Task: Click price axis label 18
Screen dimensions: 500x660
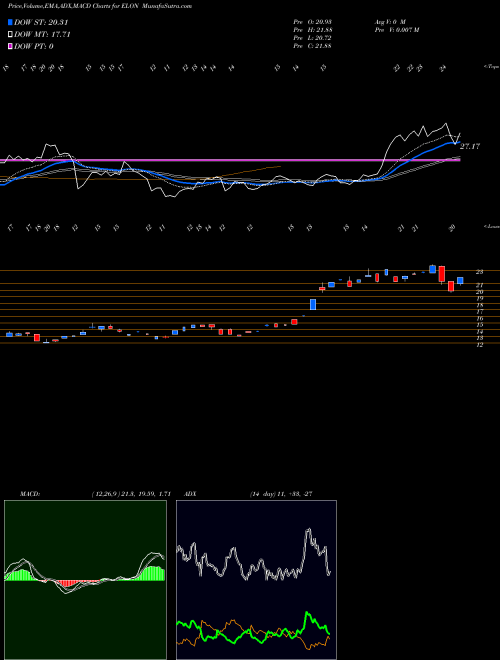Action: click(x=479, y=305)
